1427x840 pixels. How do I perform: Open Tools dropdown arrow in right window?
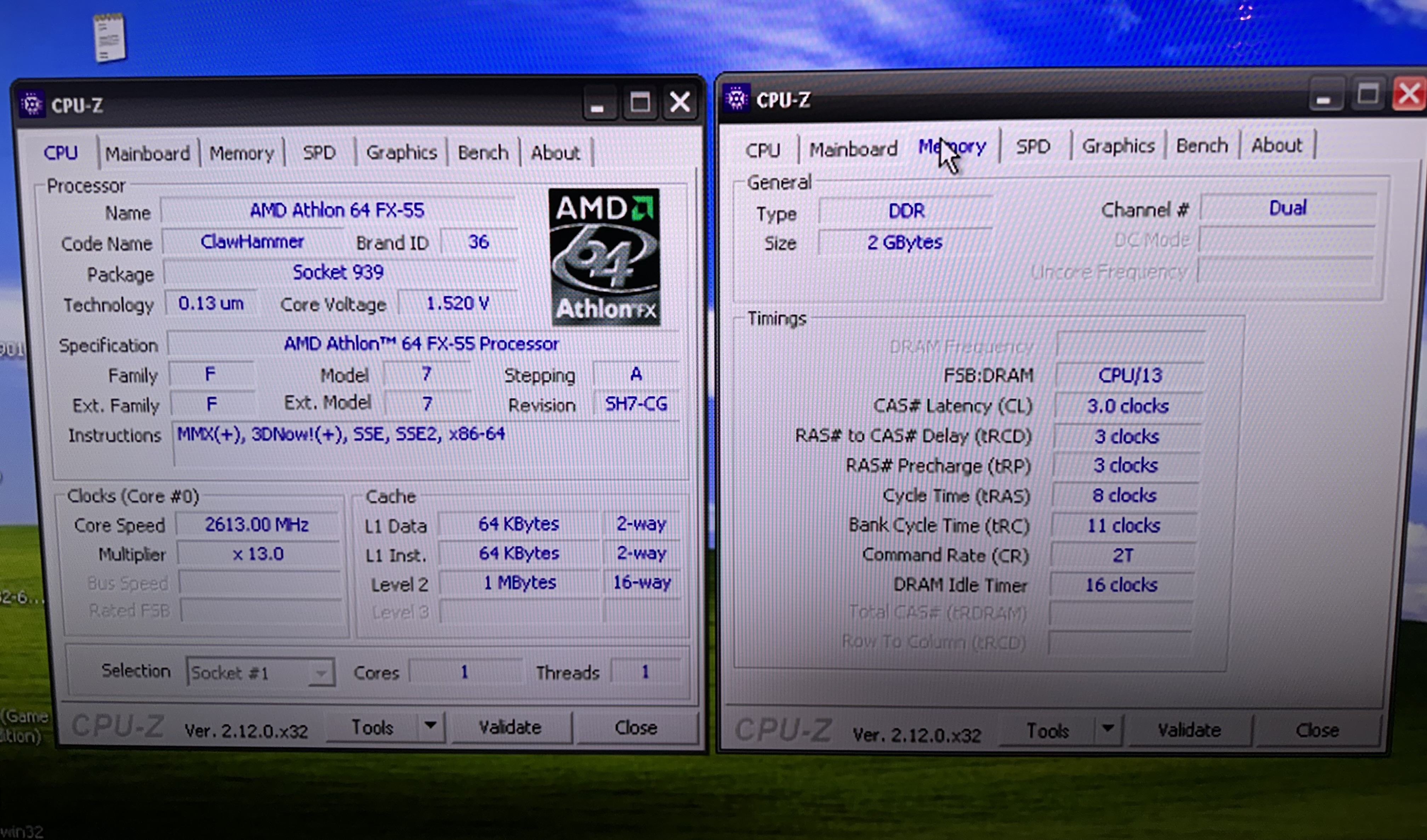click(1108, 729)
